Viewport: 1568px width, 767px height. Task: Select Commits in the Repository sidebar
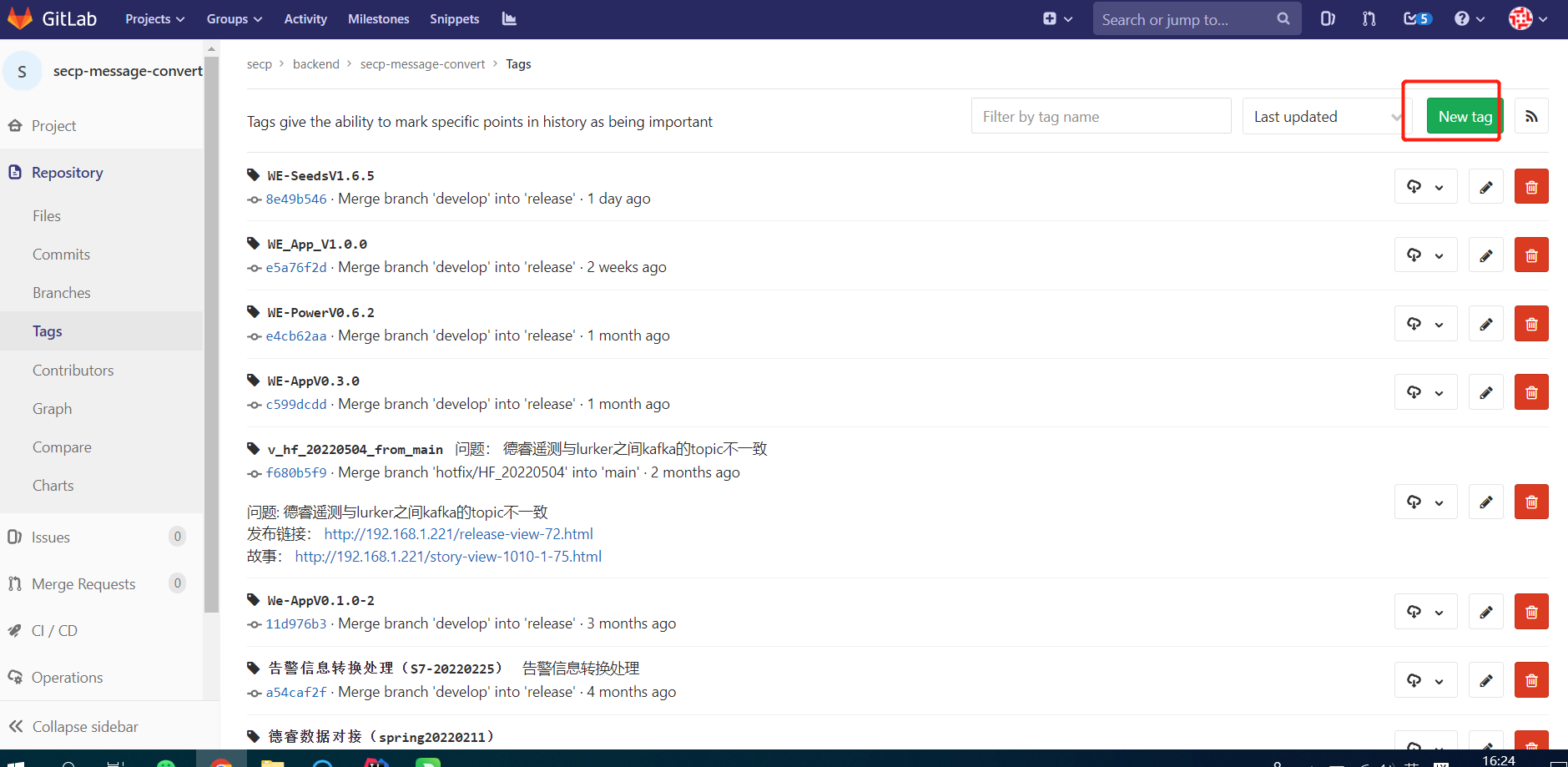61,255
